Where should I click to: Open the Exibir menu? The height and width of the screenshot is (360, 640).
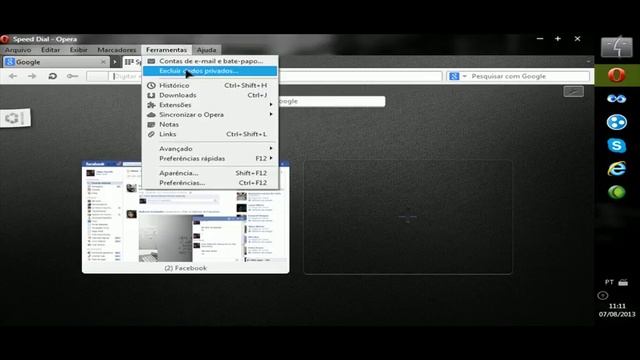78,50
